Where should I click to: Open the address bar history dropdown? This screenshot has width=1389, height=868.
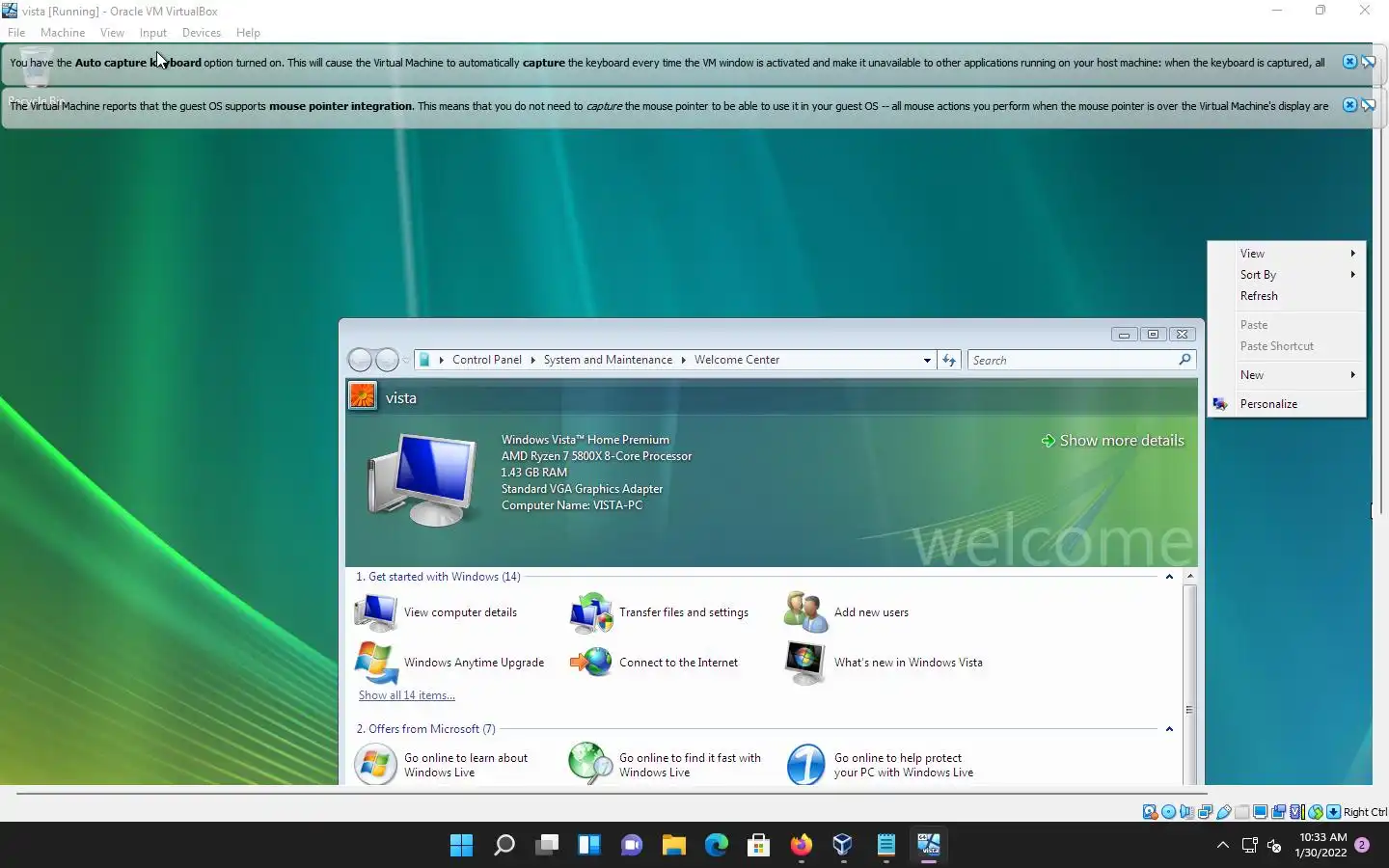927,360
